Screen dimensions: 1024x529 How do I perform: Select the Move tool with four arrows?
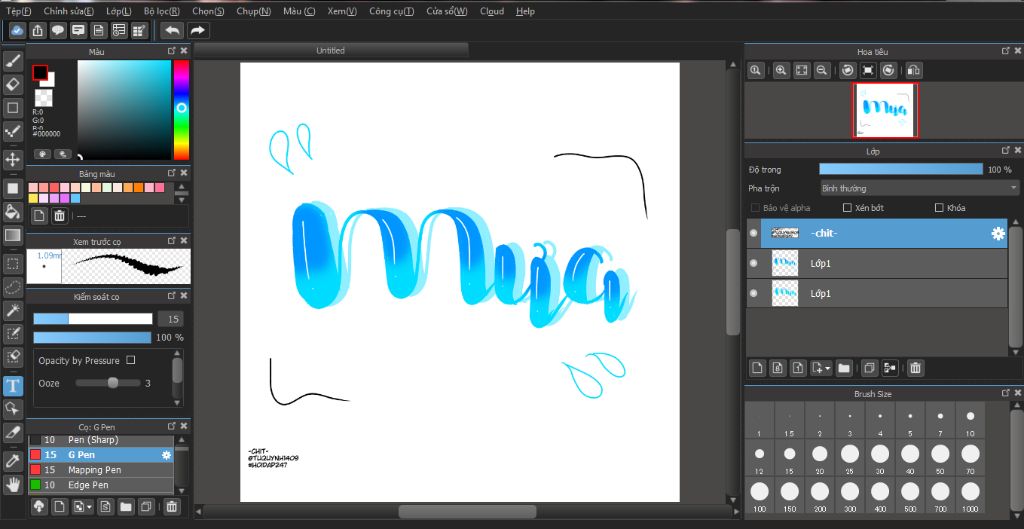[x=13, y=159]
